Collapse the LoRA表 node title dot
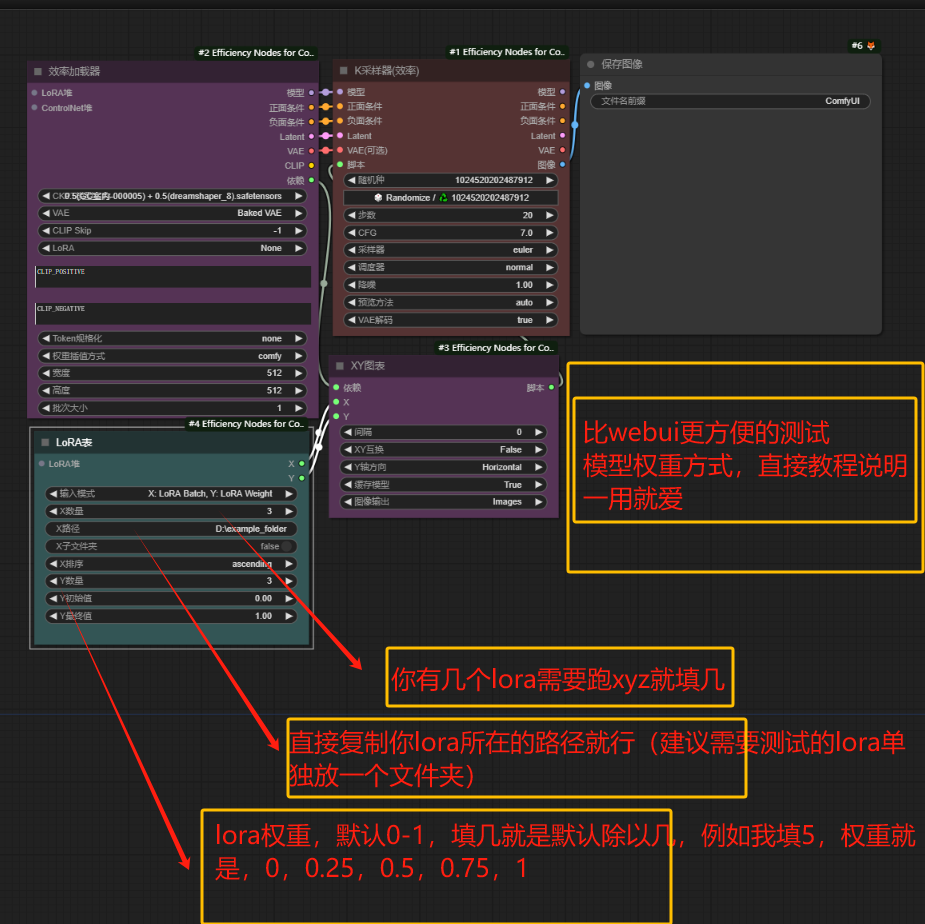 pos(45,442)
